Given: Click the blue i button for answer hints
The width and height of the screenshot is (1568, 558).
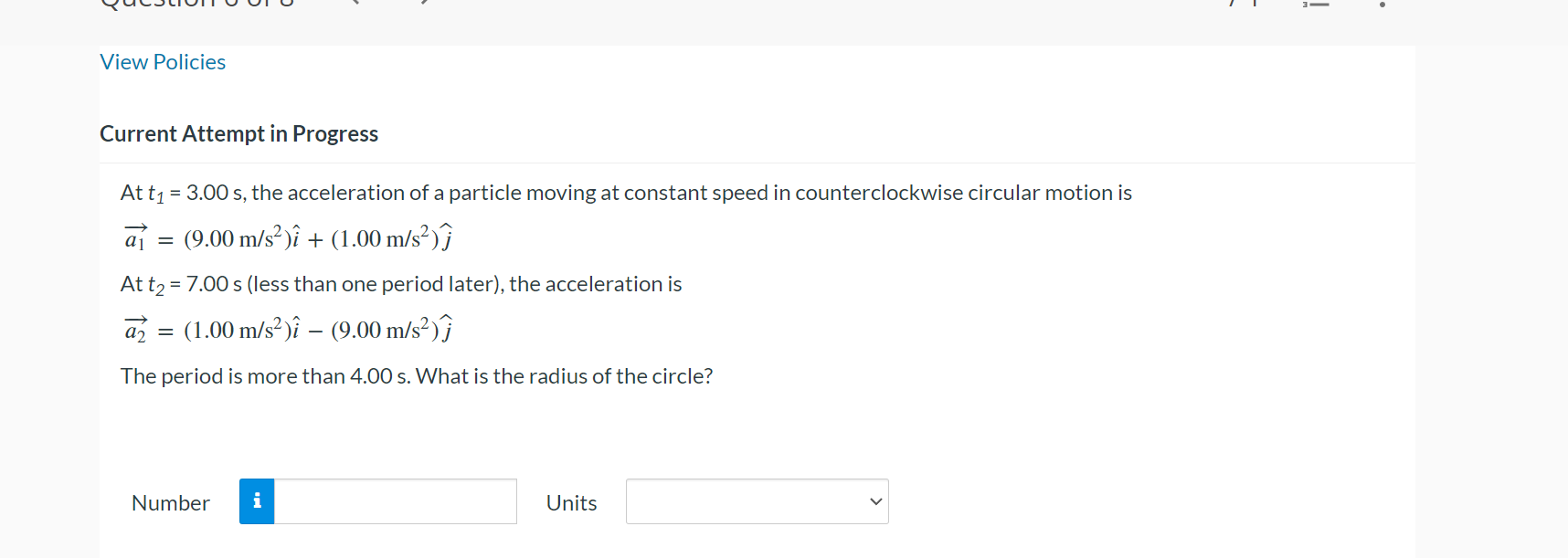Looking at the screenshot, I should (257, 500).
